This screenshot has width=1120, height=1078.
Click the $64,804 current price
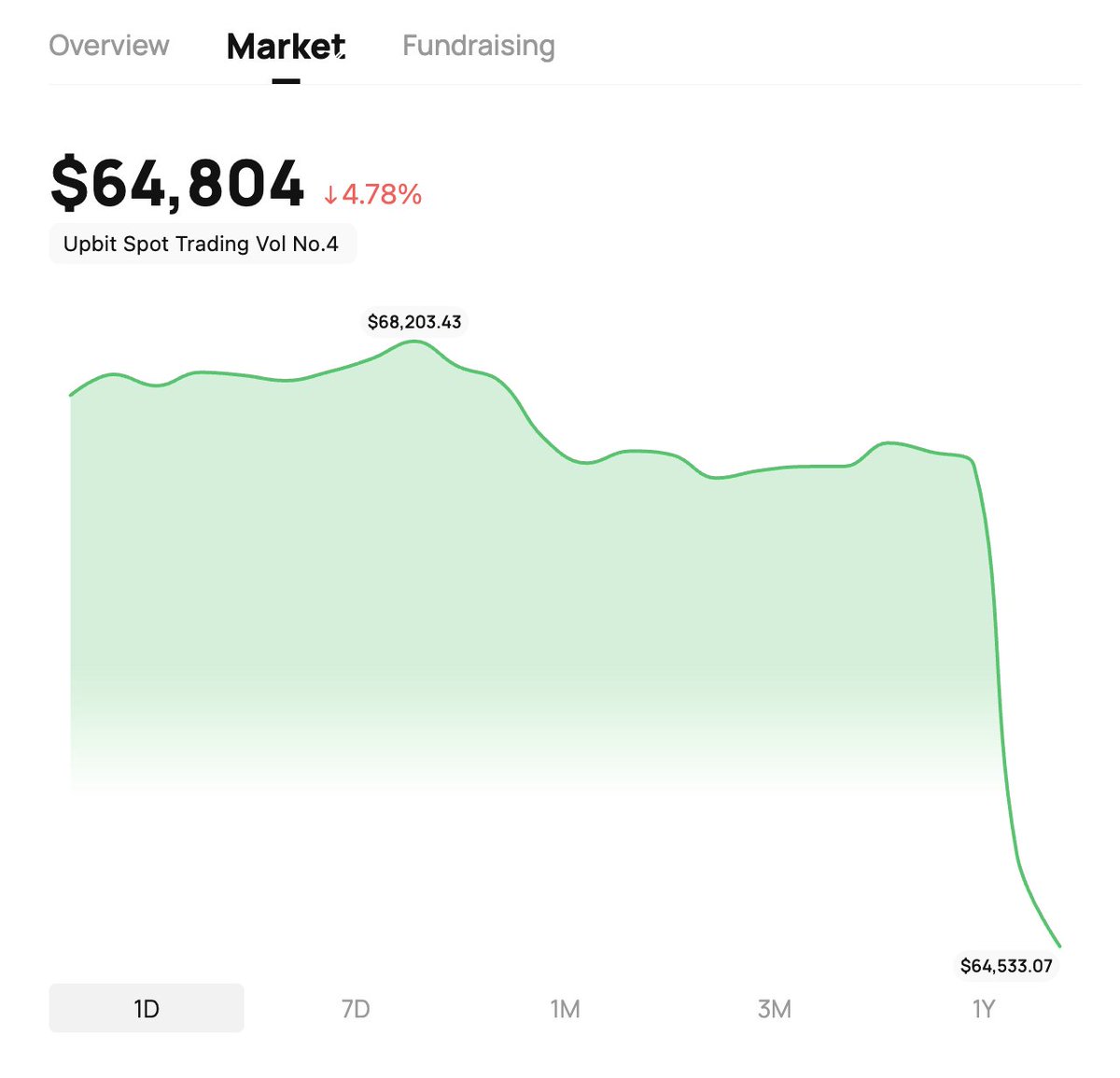pos(177,183)
